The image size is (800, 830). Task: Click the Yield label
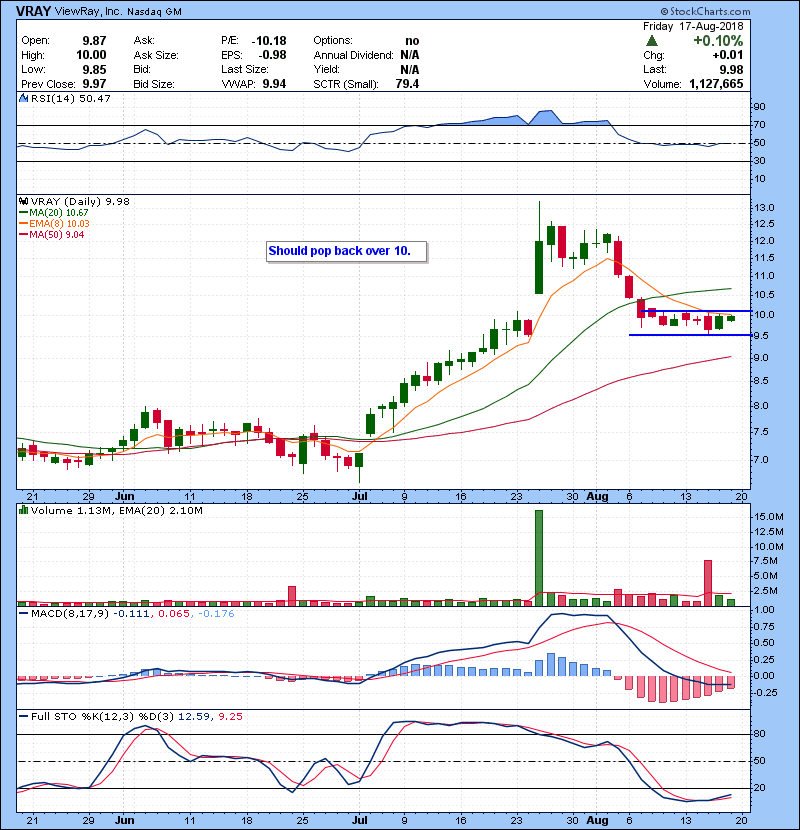pos(326,69)
